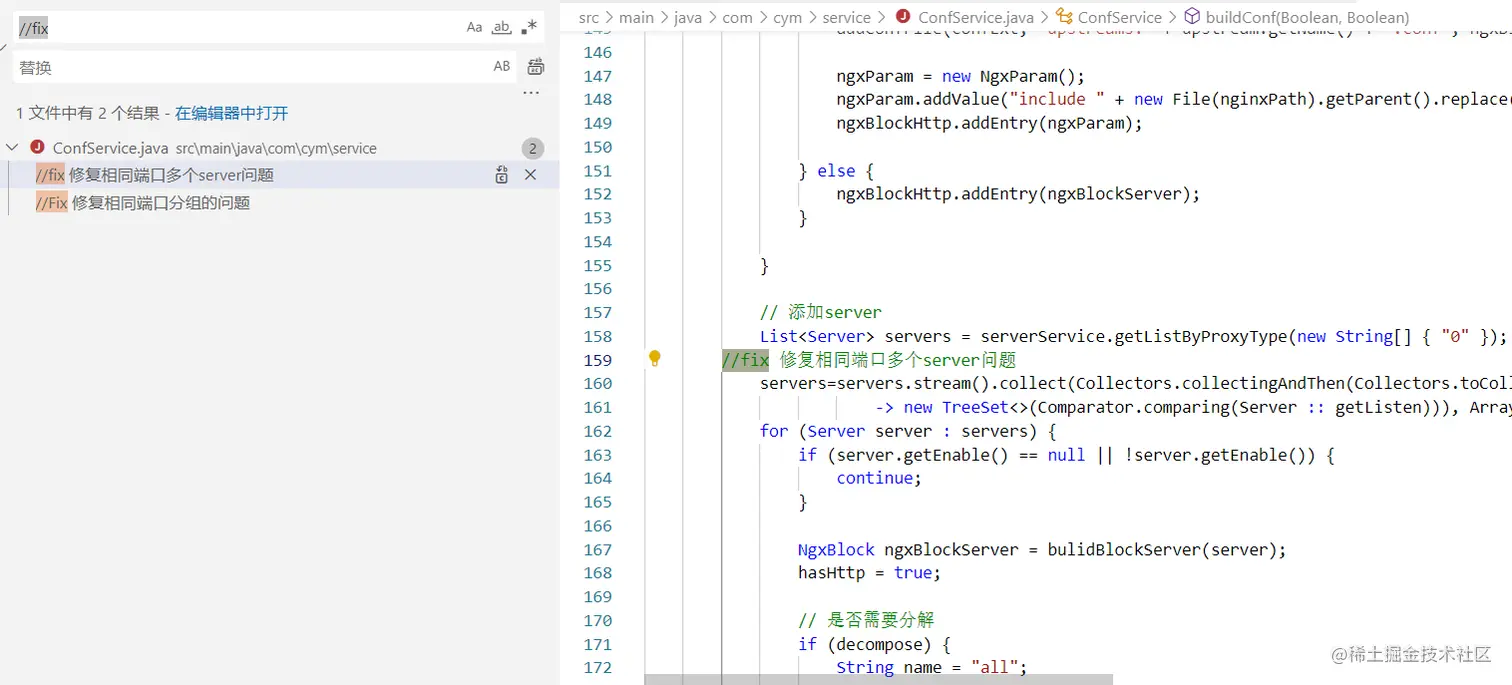
Task: Open ConfService class symbol breadcrumb
Action: [x=1109, y=17]
